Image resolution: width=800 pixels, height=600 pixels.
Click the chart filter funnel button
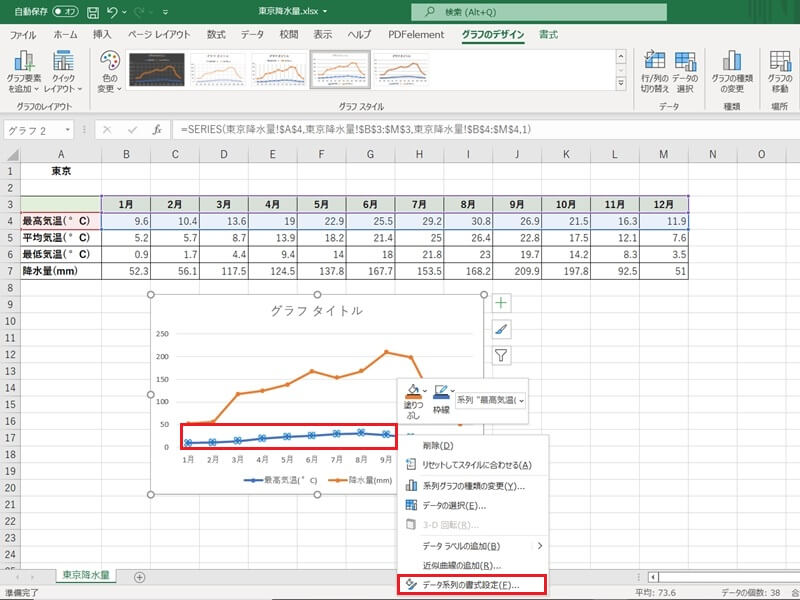coord(502,354)
